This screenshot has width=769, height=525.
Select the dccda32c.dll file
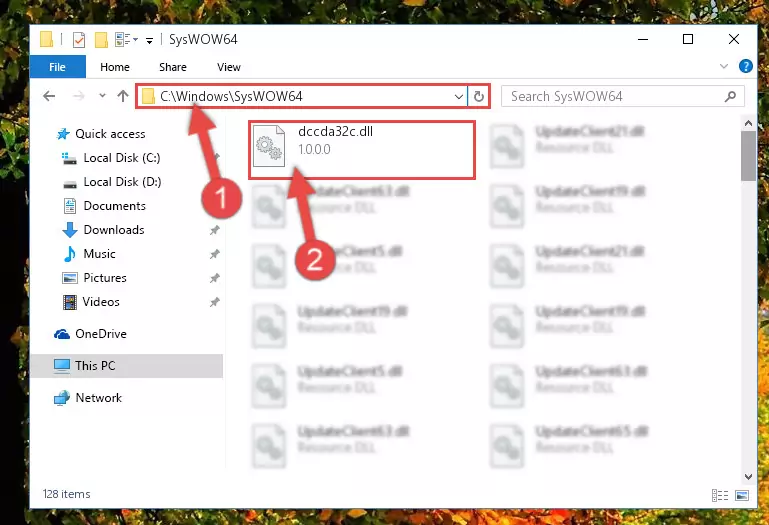click(x=362, y=150)
